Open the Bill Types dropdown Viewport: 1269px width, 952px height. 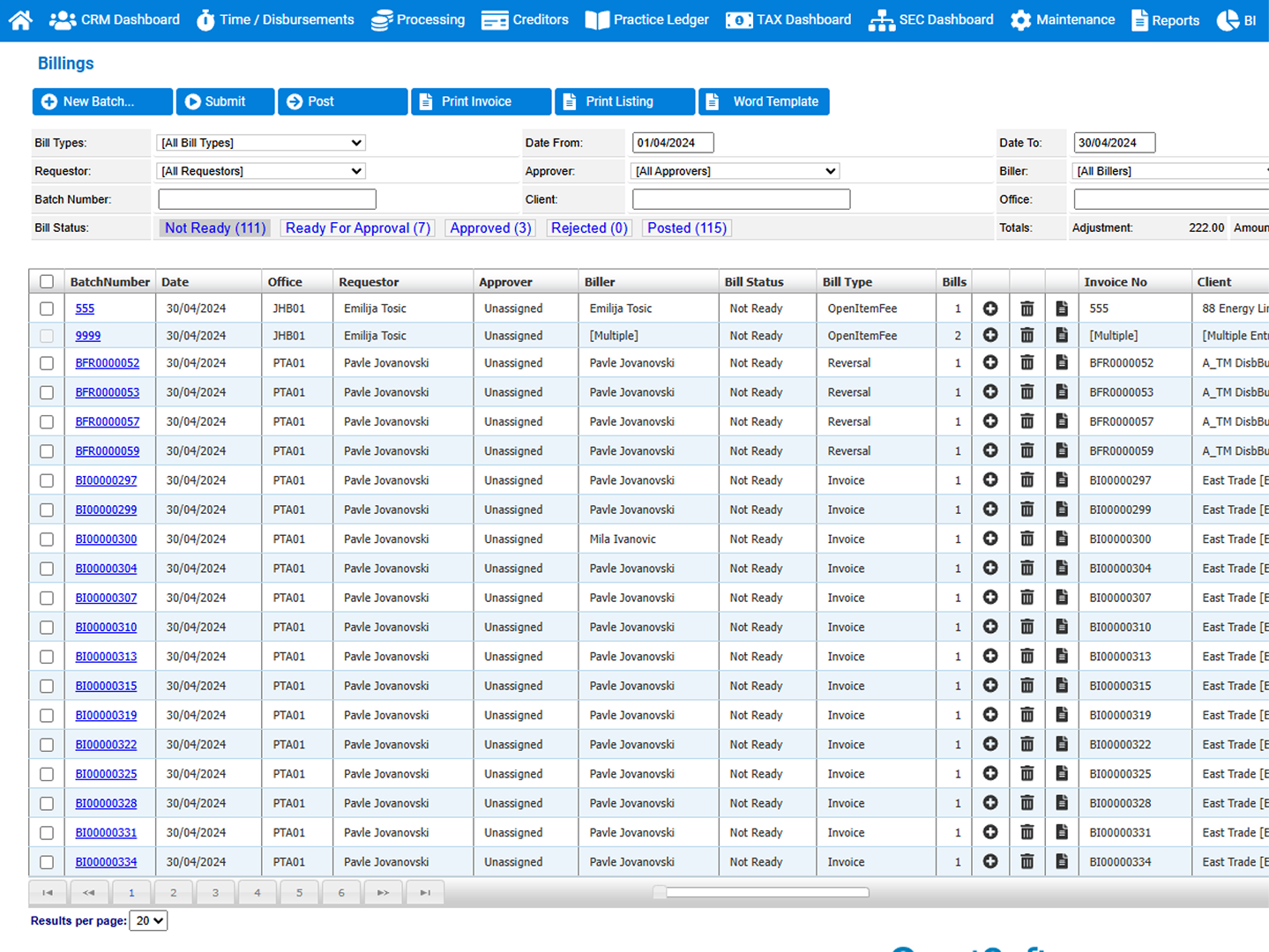pos(260,143)
